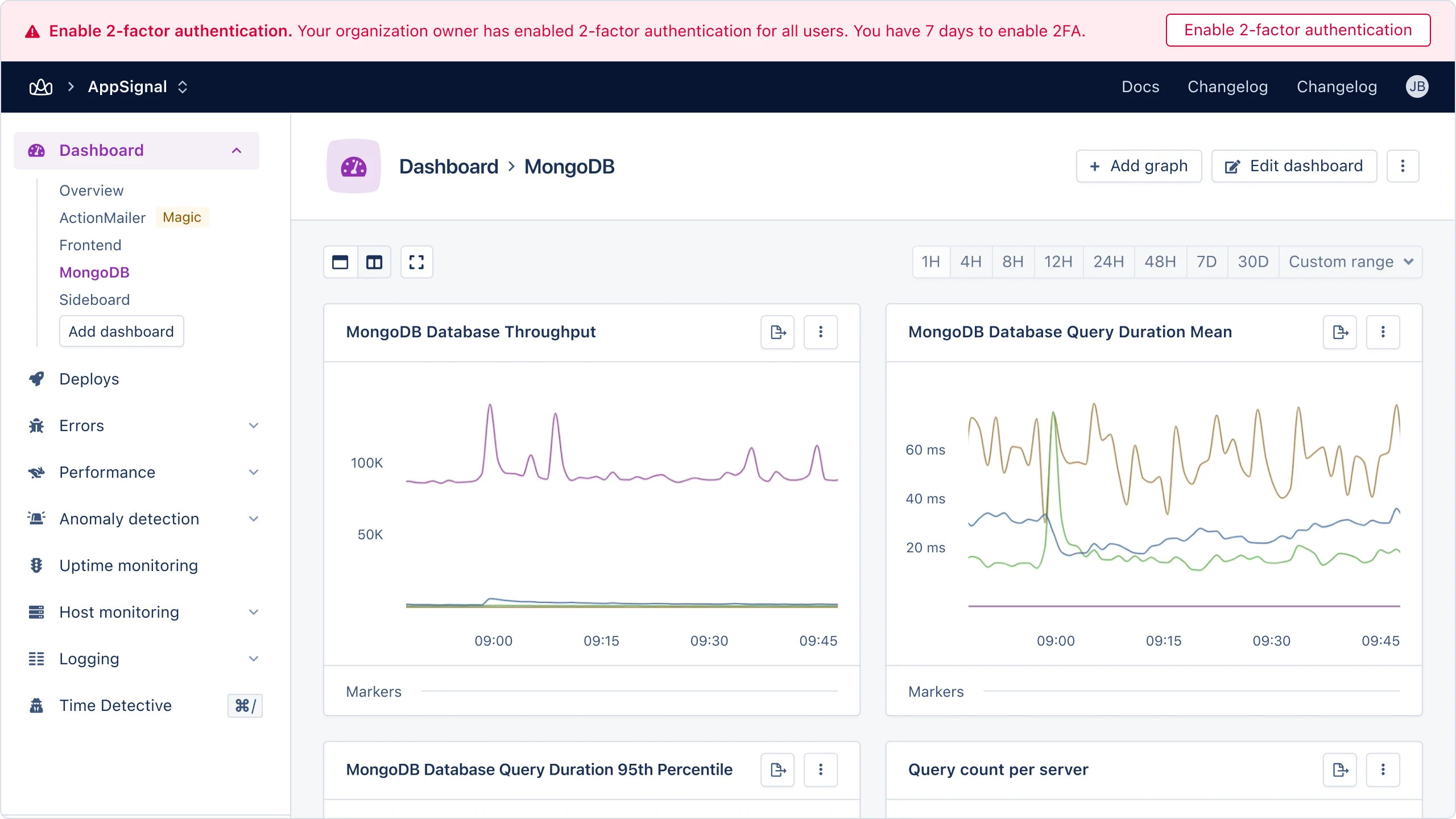Expand the Logging section chevron
Viewport: 1456px width, 819px height.
(x=254, y=659)
